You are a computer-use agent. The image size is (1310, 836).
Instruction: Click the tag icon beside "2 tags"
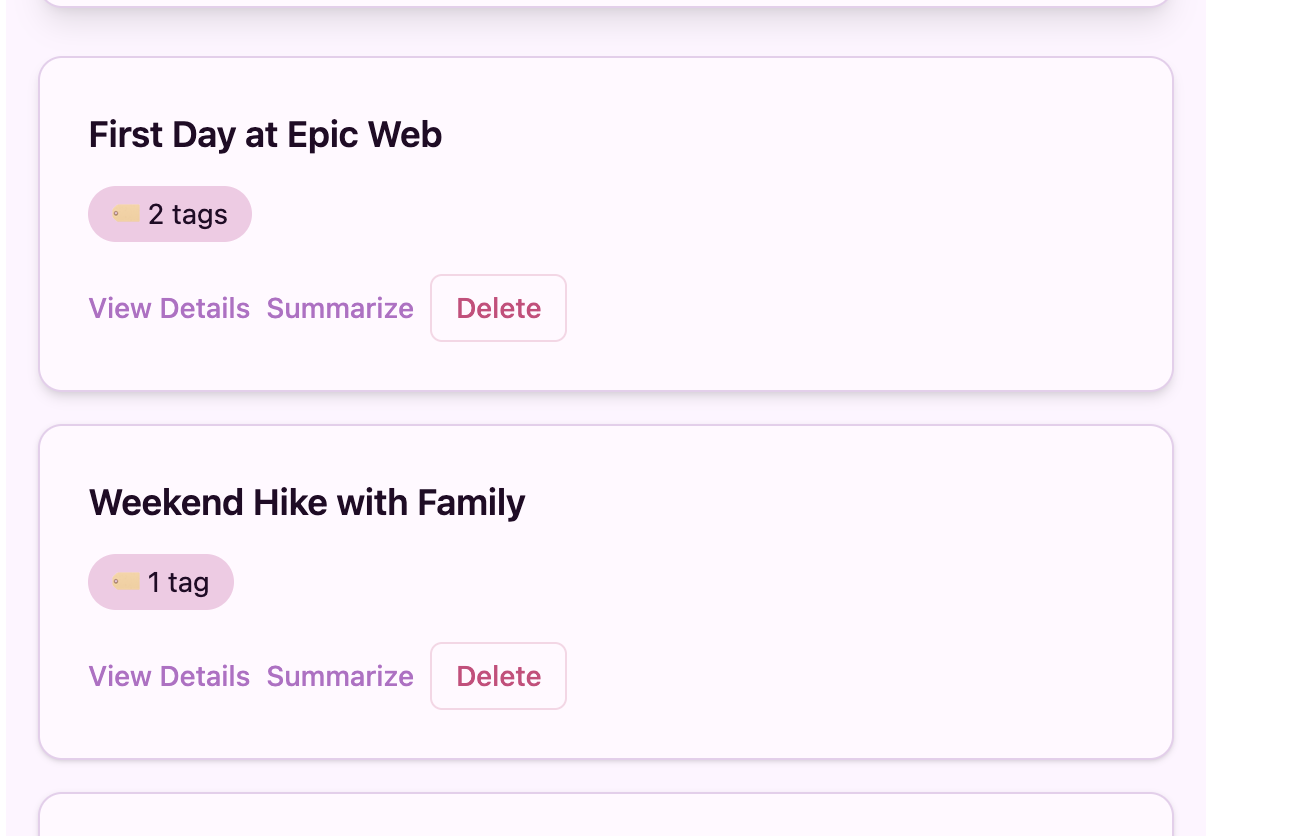(126, 214)
